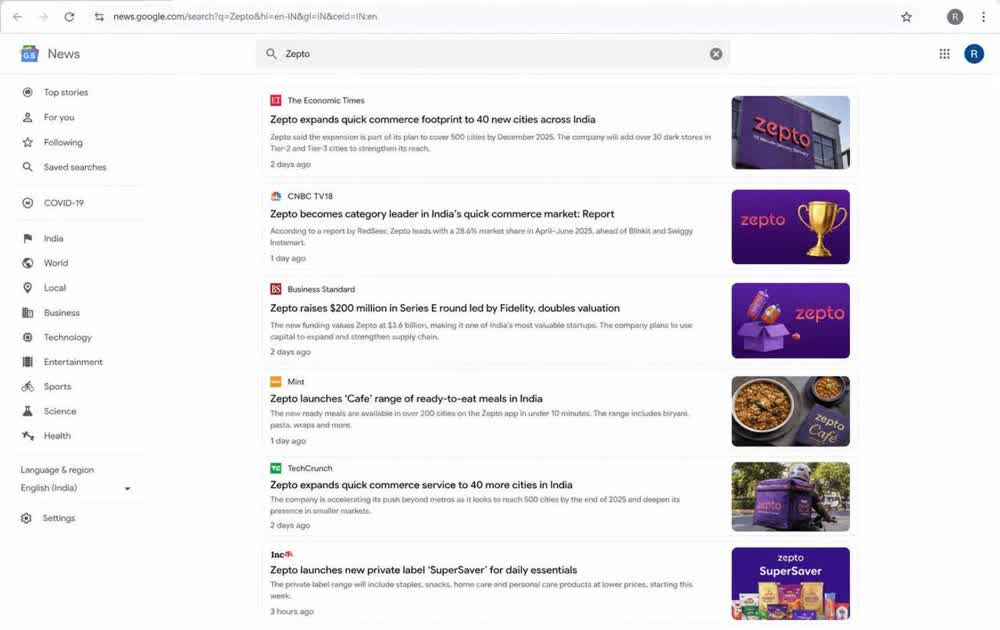The image size is (1000, 630).
Task: Open article on Zepto expanding to 40 new cities
Action: (x=432, y=119)
